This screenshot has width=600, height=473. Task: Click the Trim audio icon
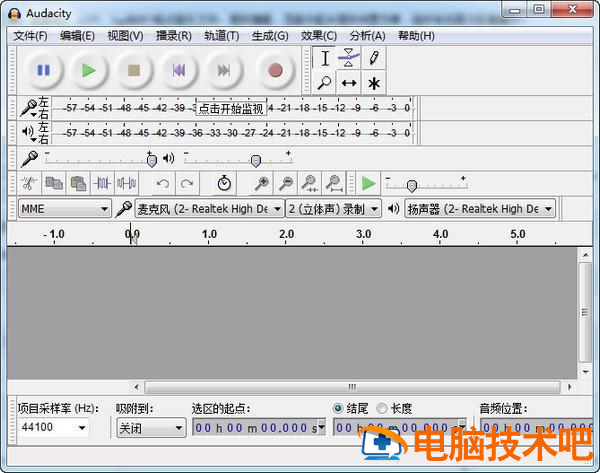coord(103,184)
